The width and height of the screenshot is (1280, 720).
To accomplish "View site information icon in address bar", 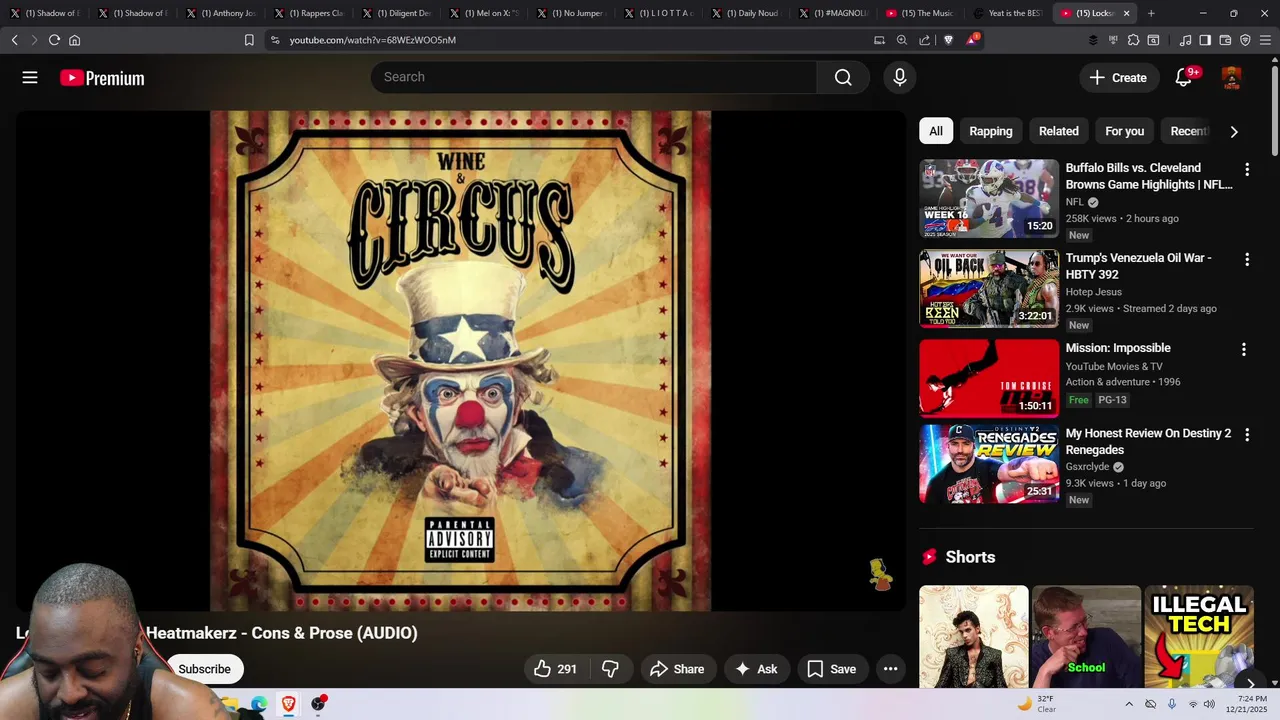I will tap(275, 40).
